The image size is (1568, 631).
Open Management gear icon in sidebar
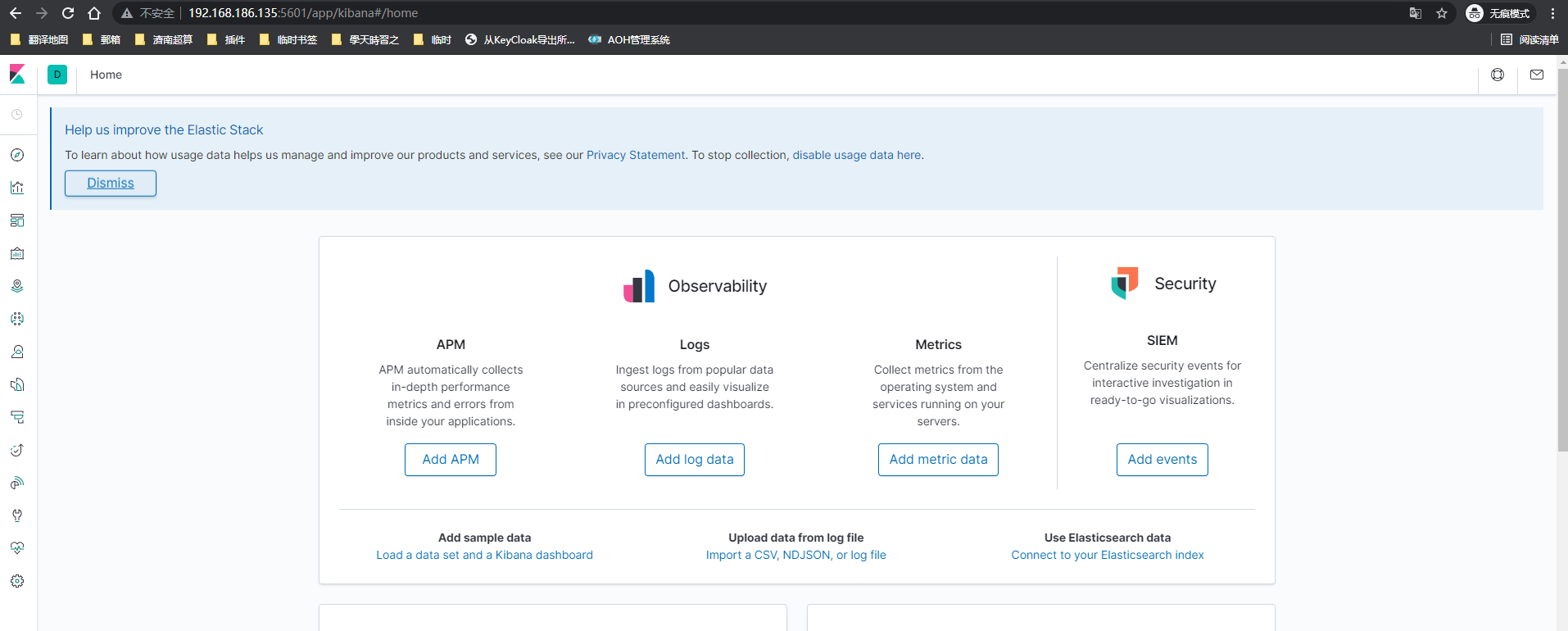tap(17, 581)
